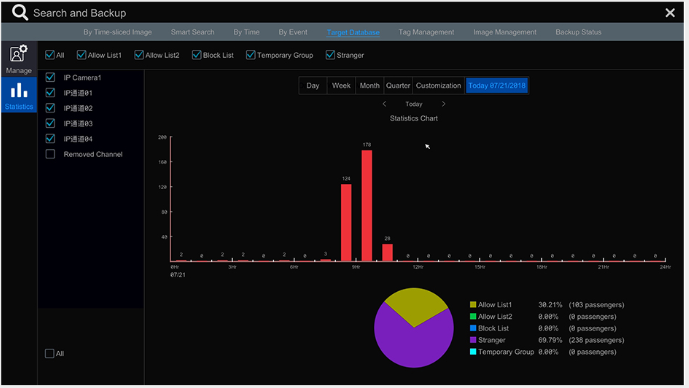Choose the Customization range button
689x388 pixels.
(439, 86)
